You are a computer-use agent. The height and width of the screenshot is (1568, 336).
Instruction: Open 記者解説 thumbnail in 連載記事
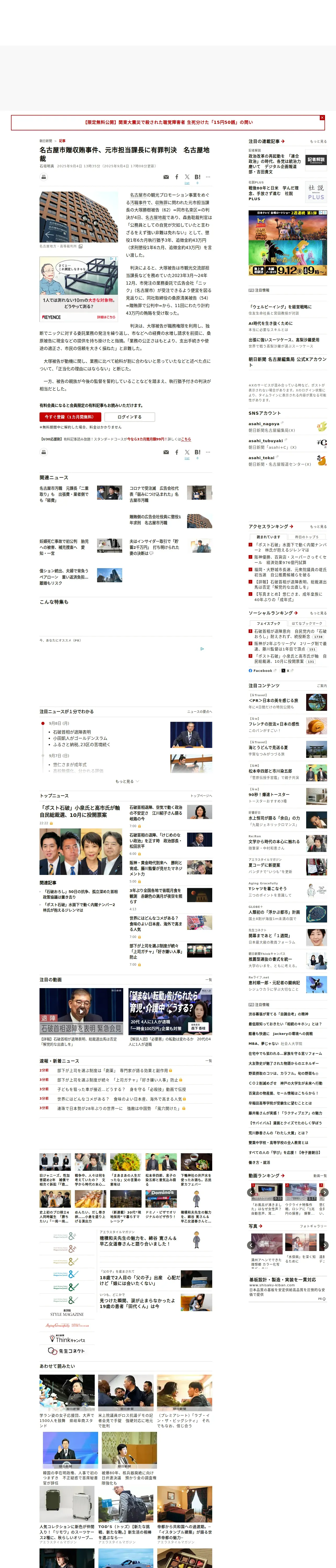[316, 160]
